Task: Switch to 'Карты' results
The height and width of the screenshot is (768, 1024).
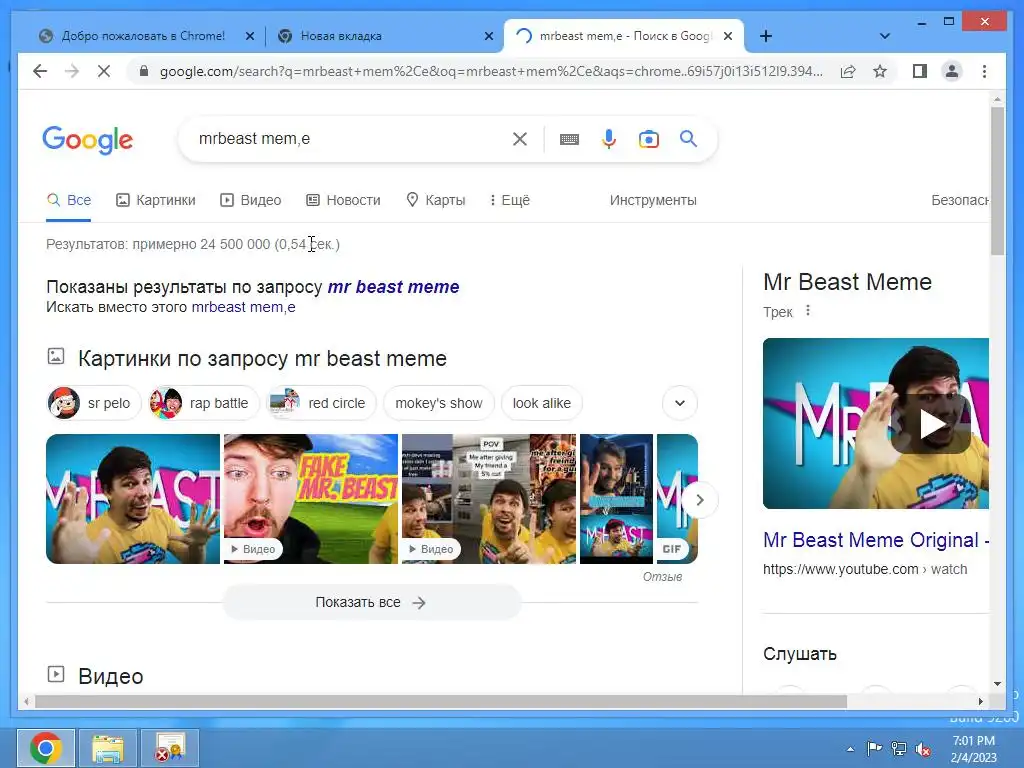Action: click(x=436, y=200)
